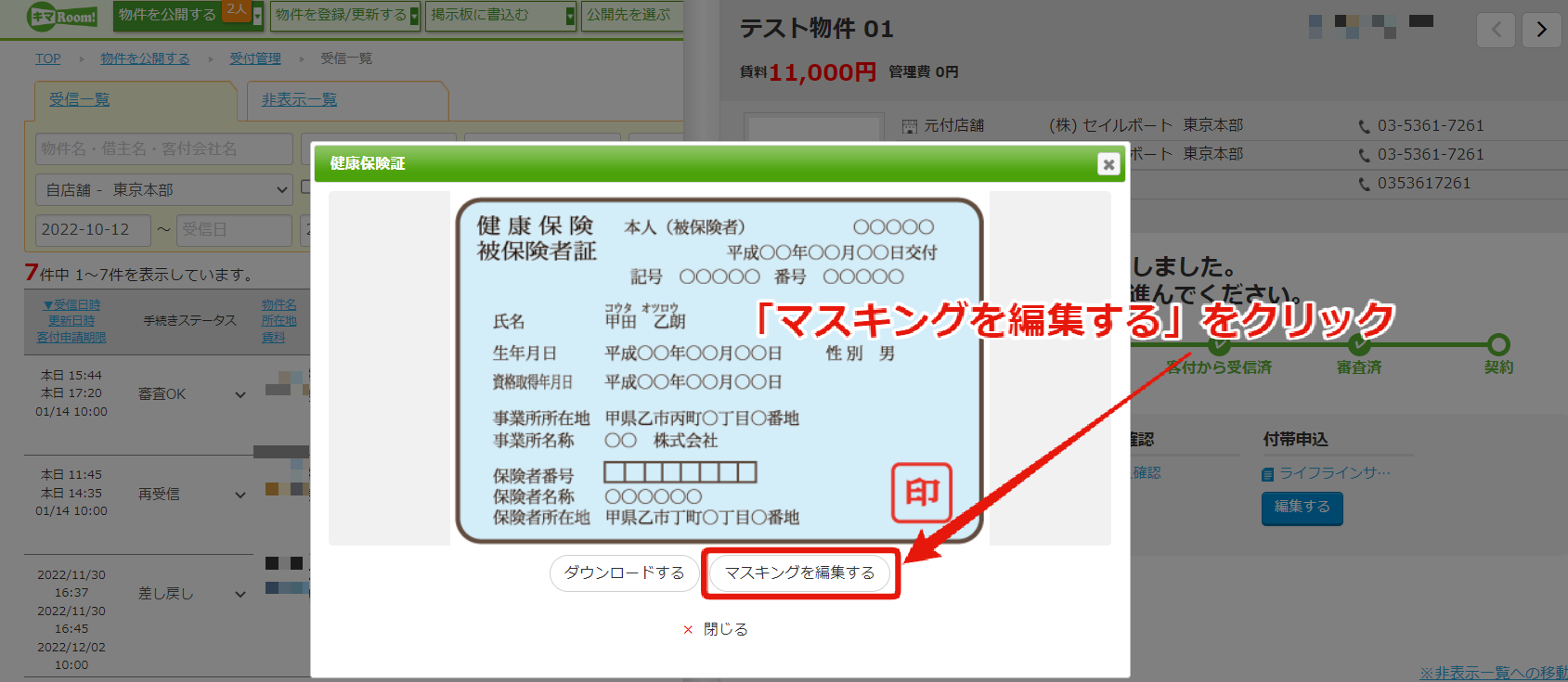Click the キマRoom! logo
This screenshot has width=1568, height=682.
pos(63,16)
